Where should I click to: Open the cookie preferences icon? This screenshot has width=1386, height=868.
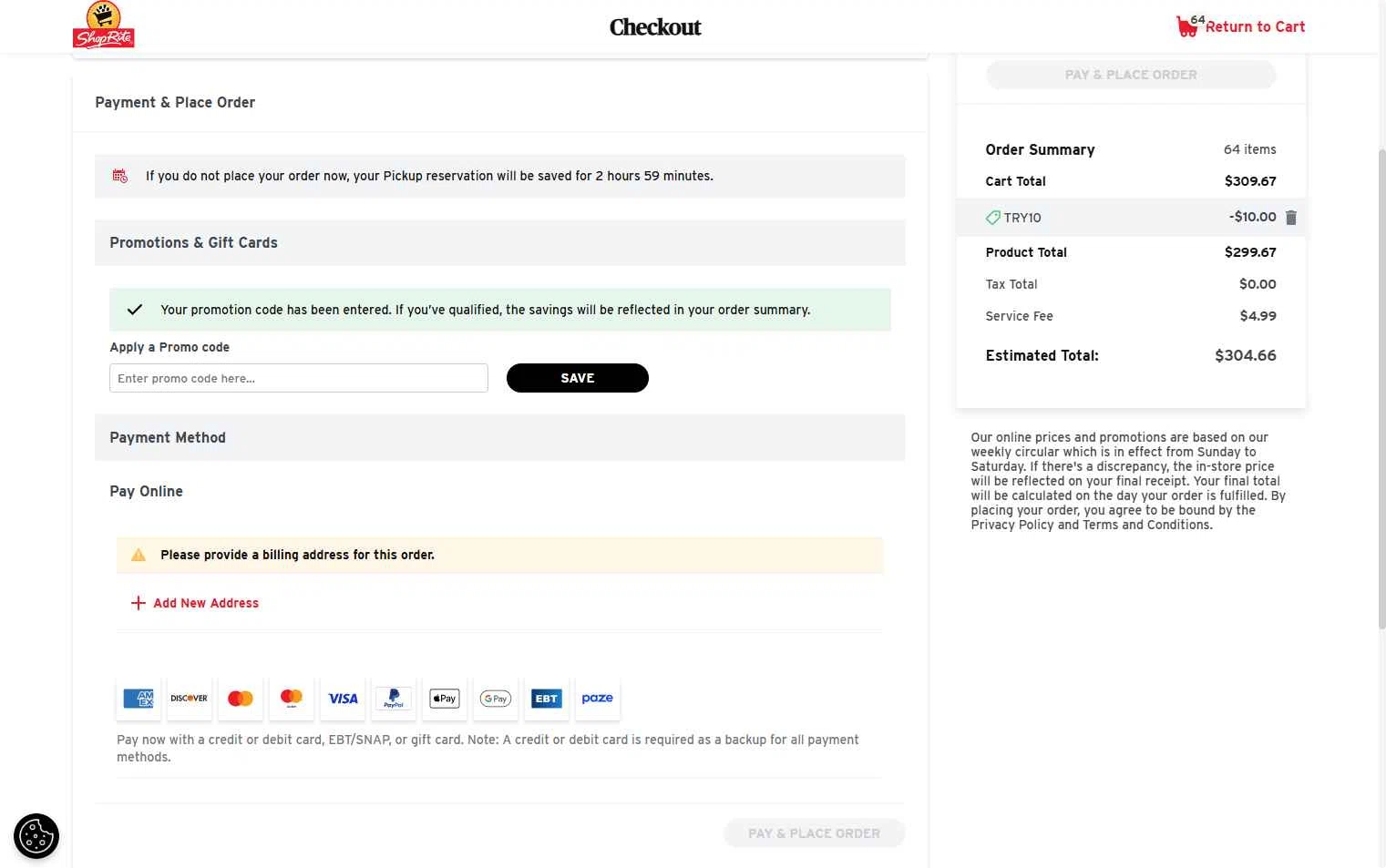click(36, 836)
